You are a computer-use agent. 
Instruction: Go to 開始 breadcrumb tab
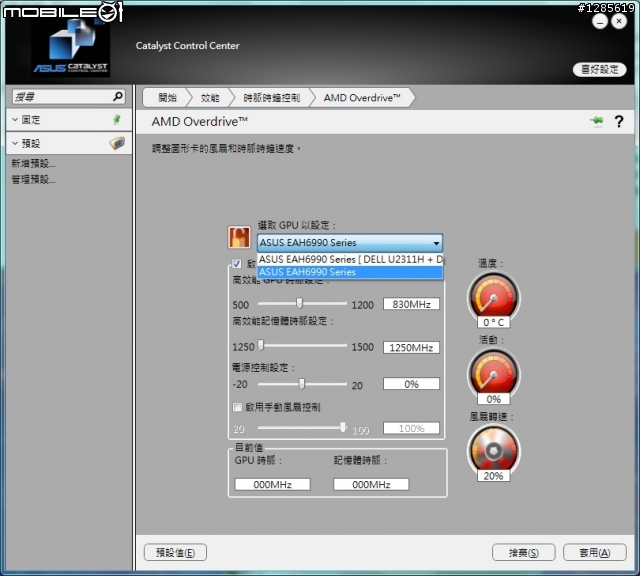click(x=167, y=98)
